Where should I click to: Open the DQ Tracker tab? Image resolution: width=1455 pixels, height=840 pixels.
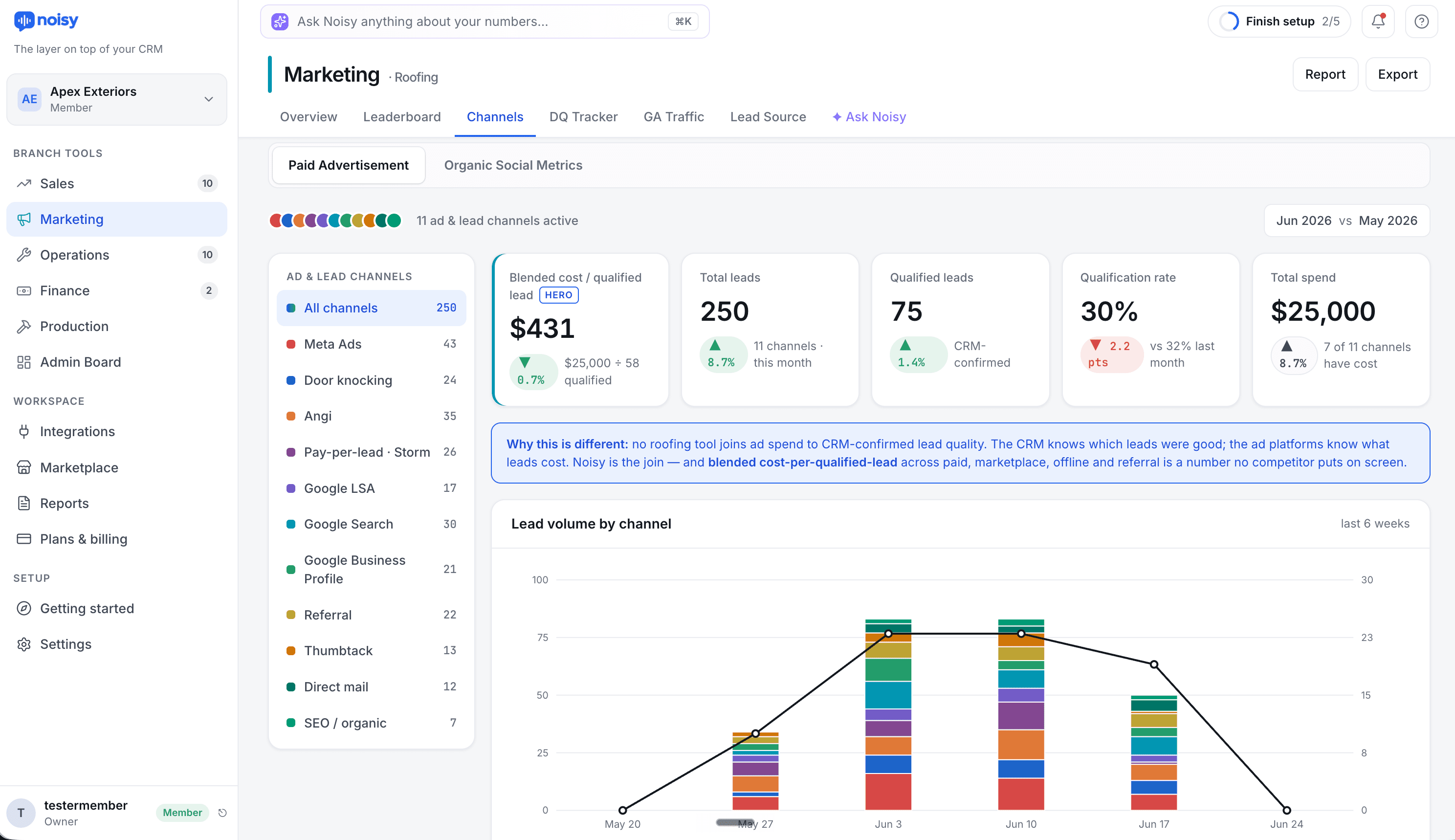pyautogui.click(x=583, y=117)
